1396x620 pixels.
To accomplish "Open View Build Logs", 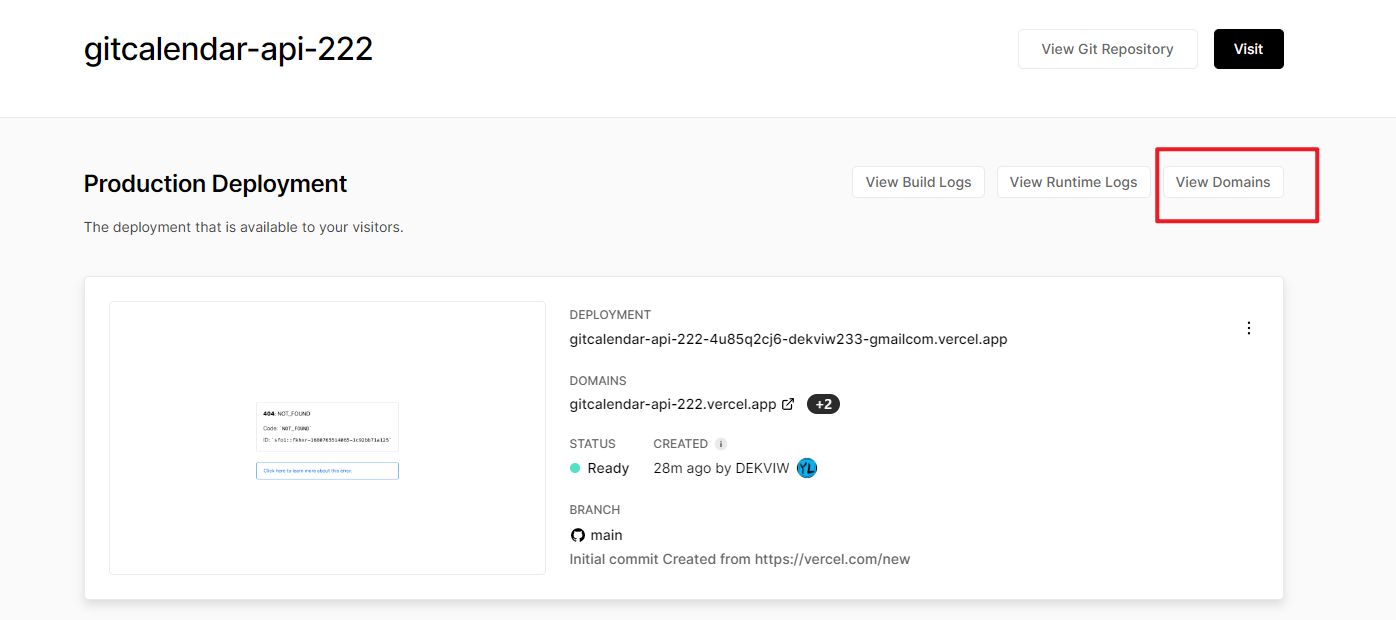I will (x=918, y=182).
